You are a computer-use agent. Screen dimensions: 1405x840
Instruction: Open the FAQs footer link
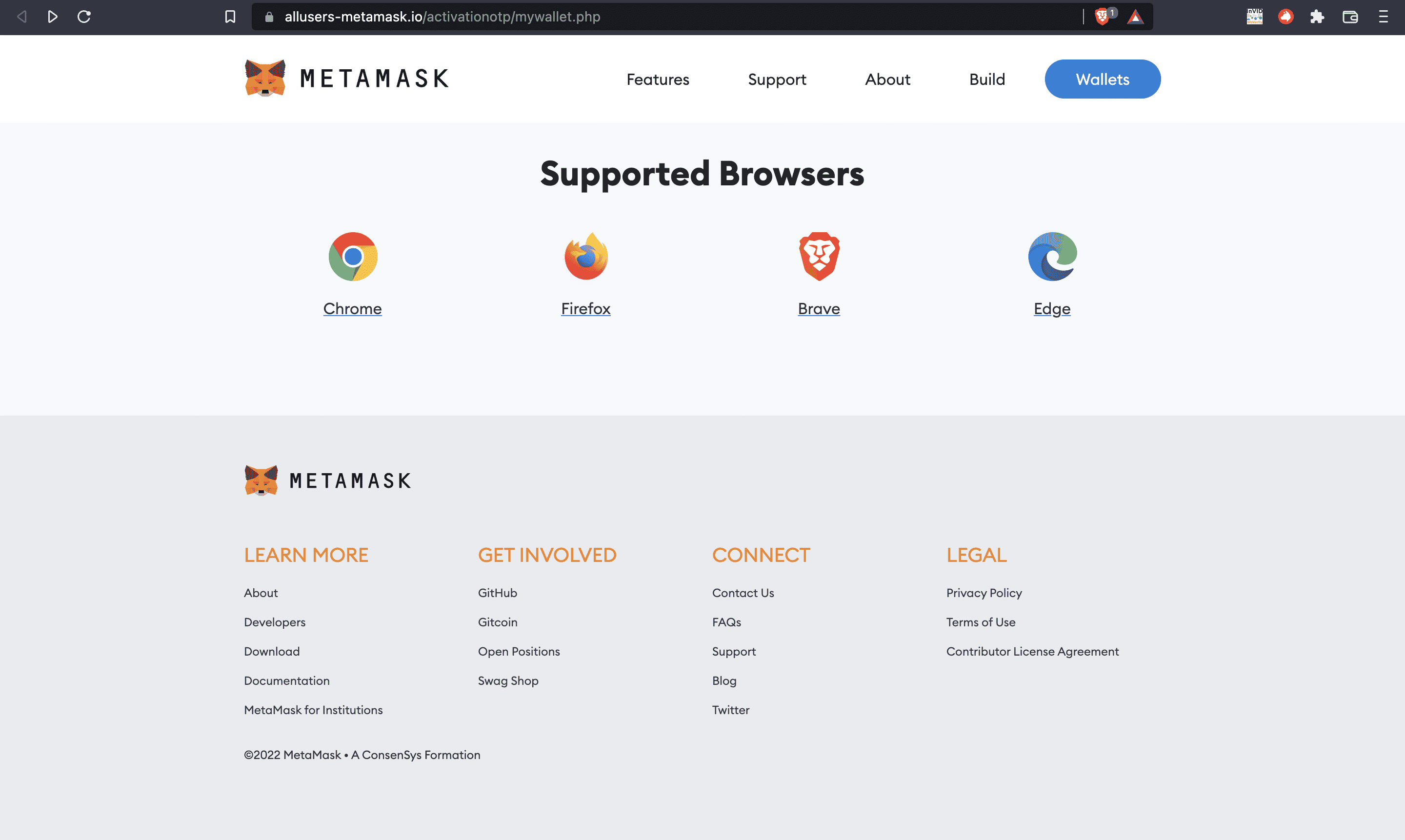(726, 622)
